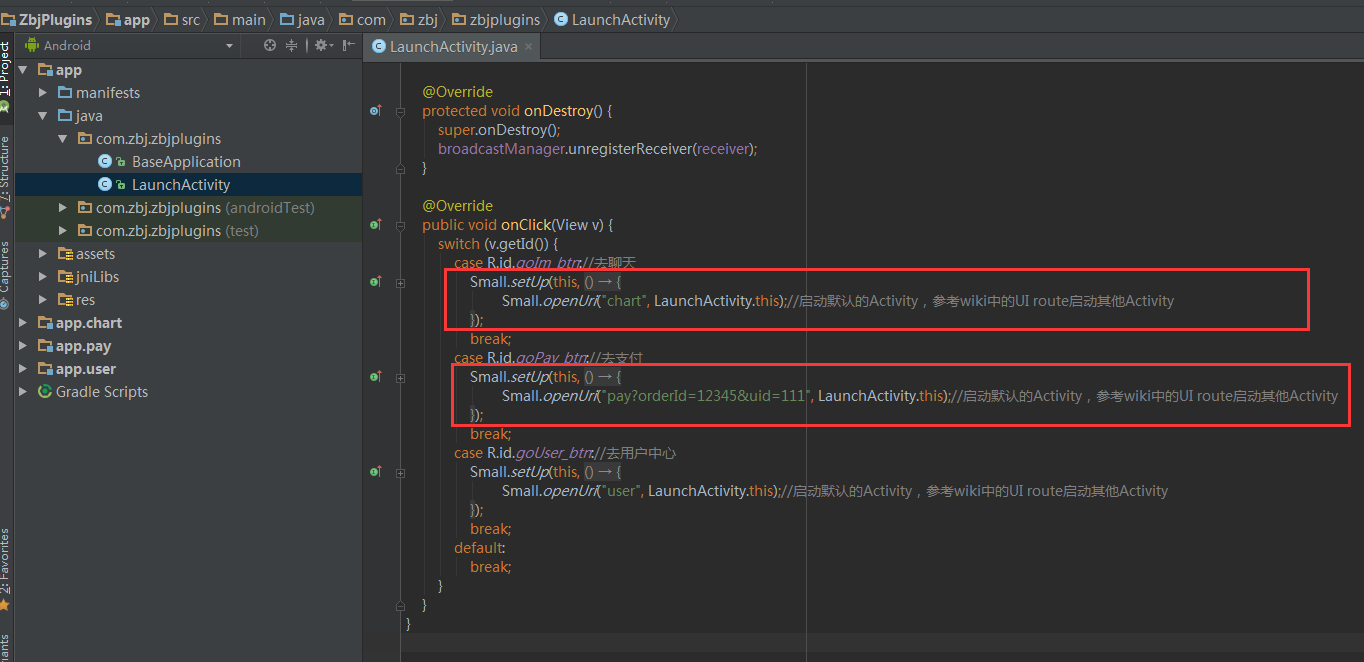Expand the manifests folder in the tree

(x=43, y=93)
